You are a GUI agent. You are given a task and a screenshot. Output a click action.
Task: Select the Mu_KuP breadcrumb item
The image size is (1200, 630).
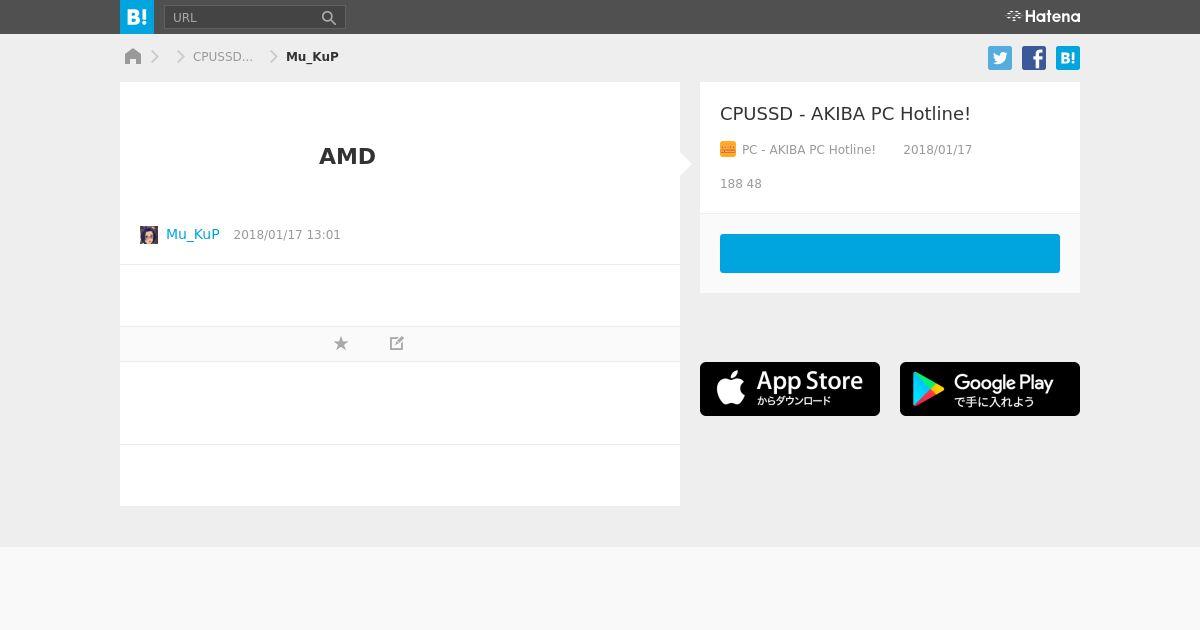click(312, 57)
